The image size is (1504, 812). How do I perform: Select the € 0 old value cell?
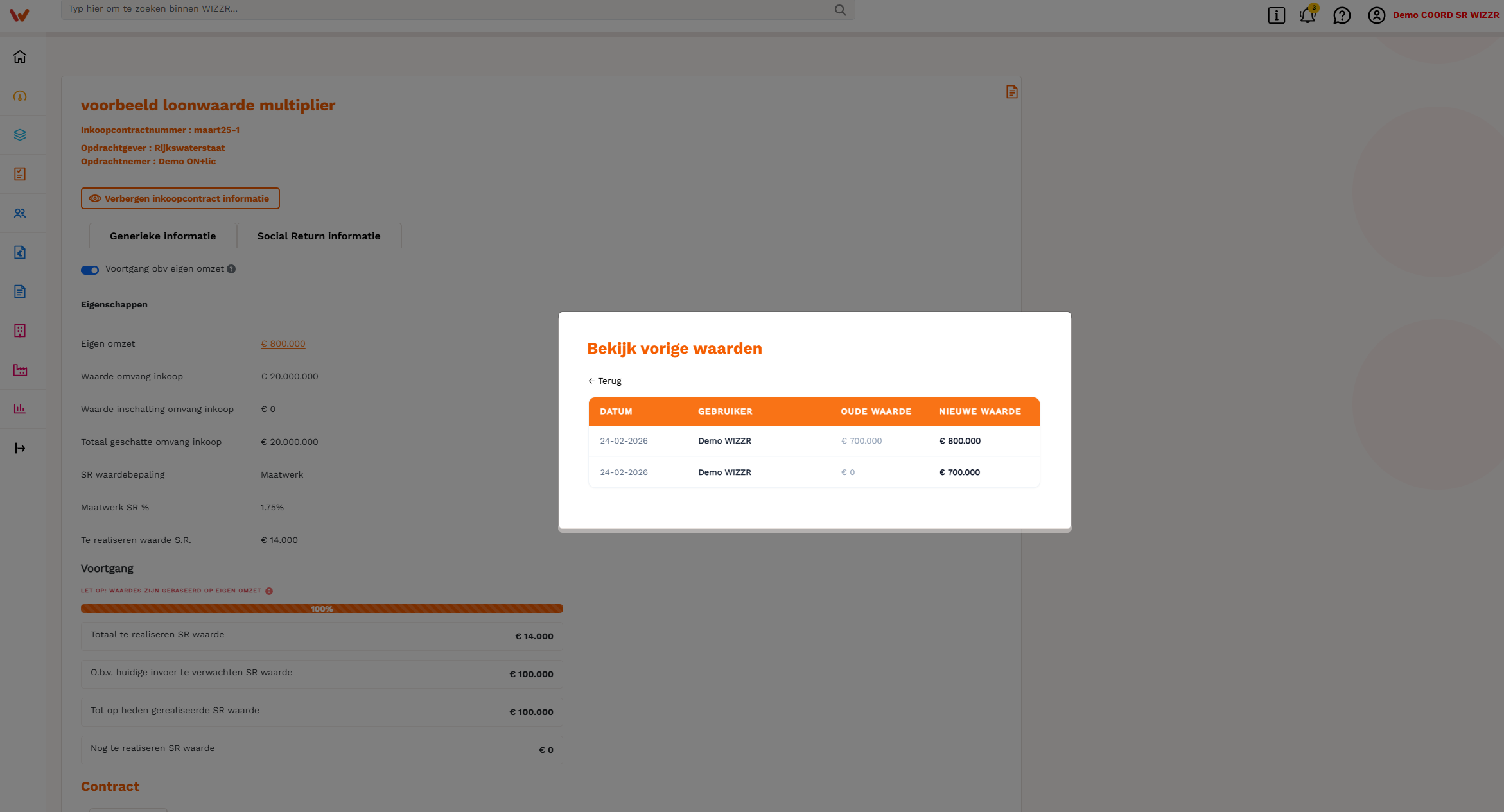pos(848,472)
